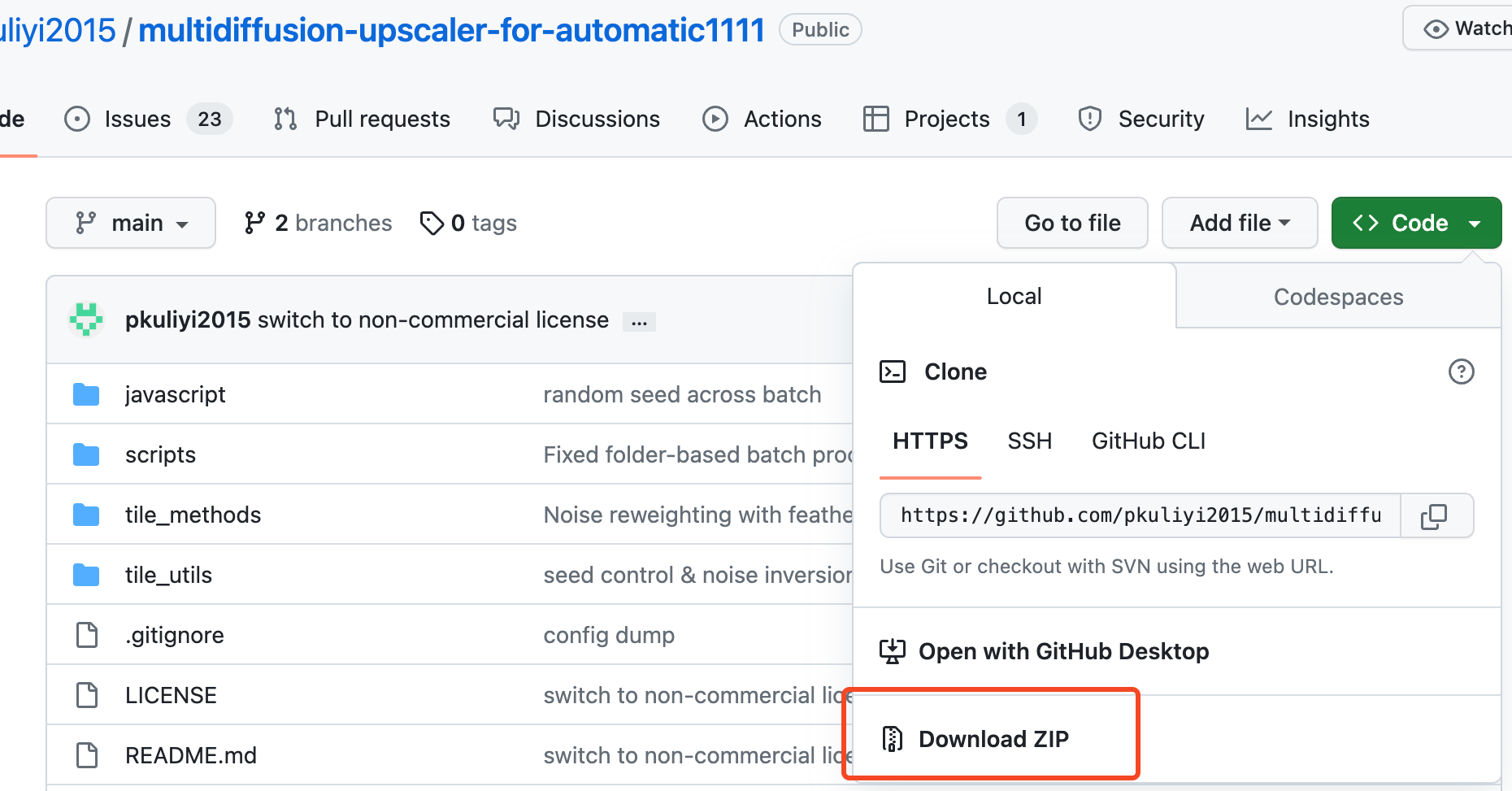Click the .gitignore file icon
The image size is (1512, 791).
coord(86,635)
